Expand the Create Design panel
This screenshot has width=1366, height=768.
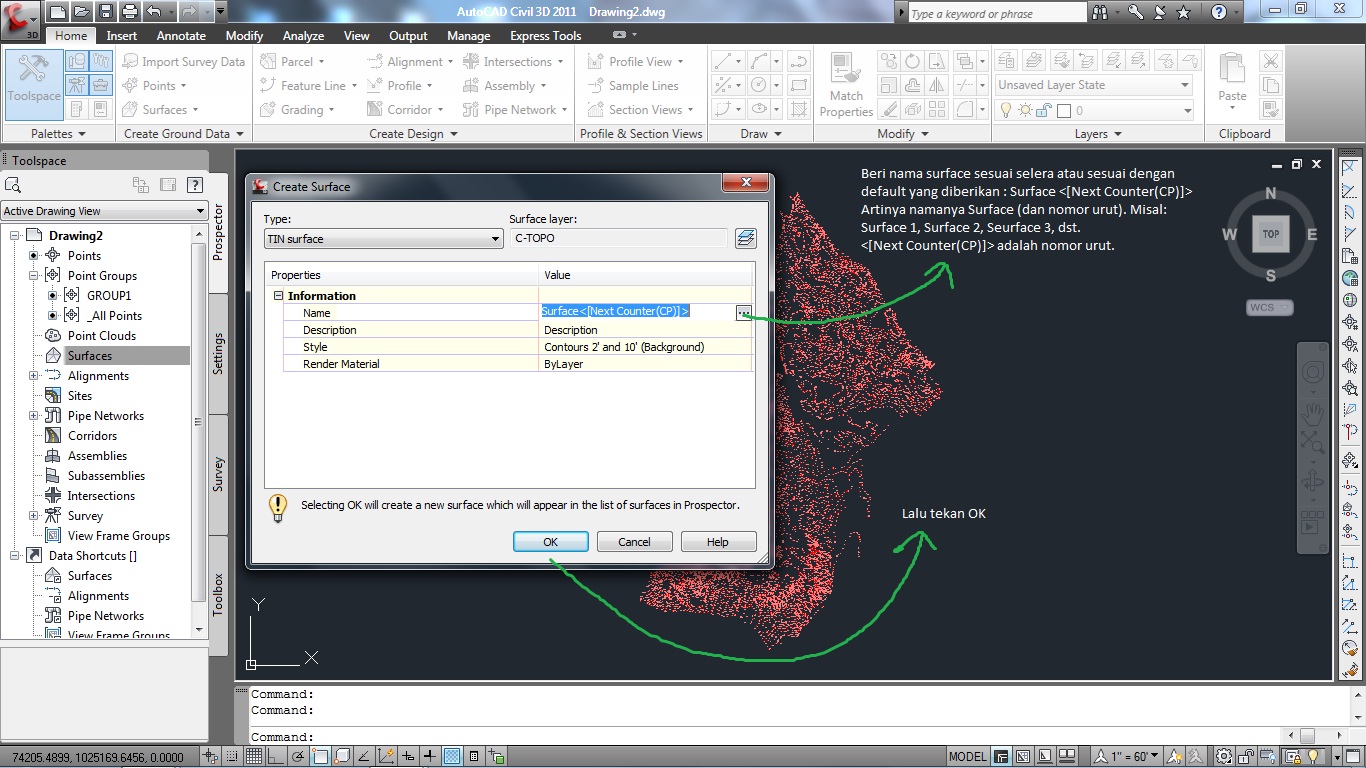point(413,134)
